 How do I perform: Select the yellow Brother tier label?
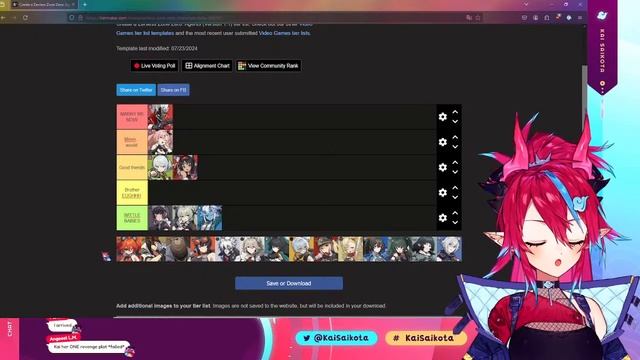[132, 193]
